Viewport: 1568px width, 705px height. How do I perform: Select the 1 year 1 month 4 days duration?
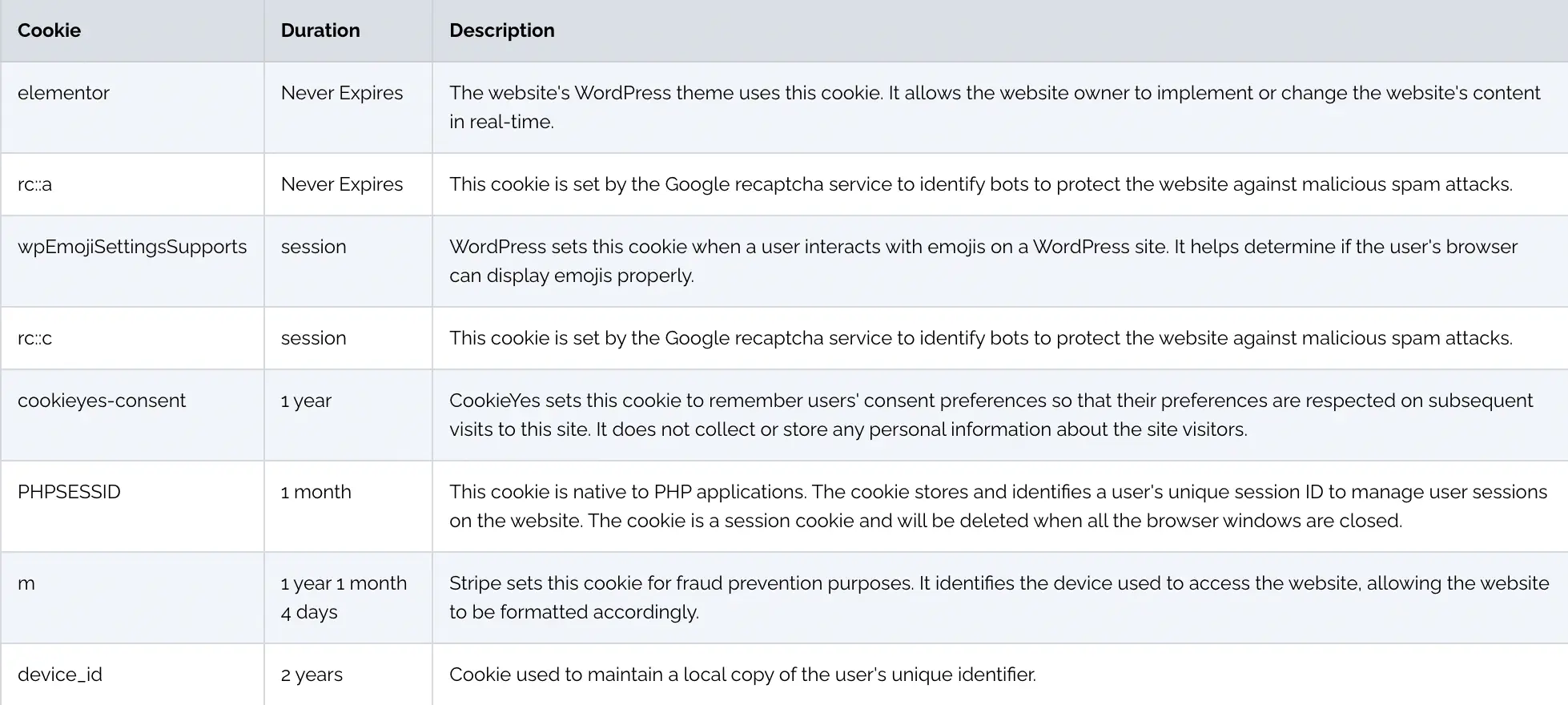point(344,598)
